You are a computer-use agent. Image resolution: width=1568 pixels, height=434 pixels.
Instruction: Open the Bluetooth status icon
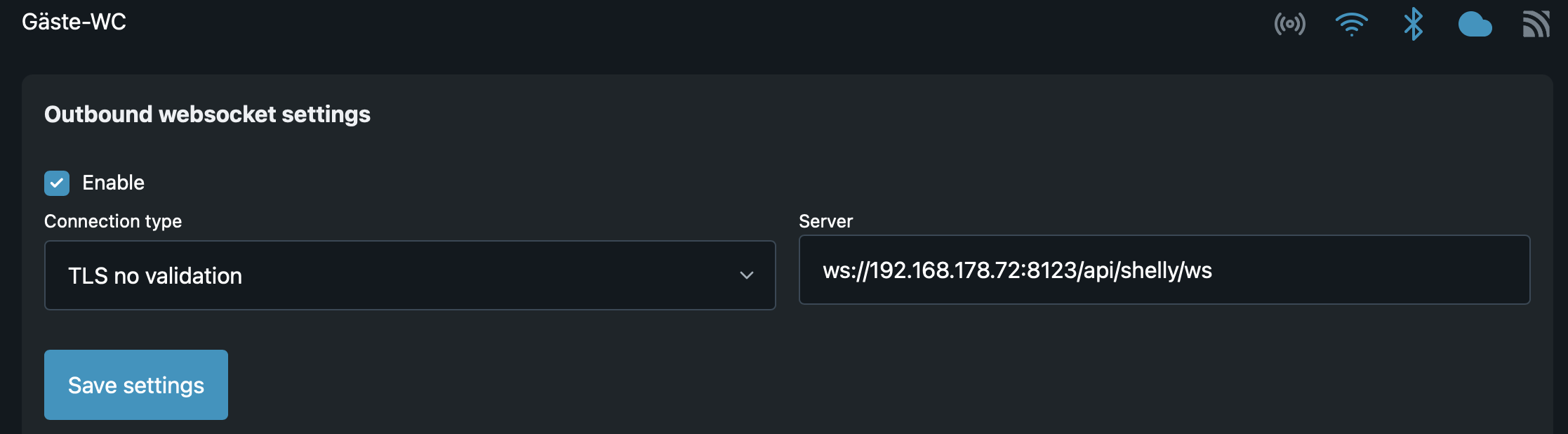(1413, 24)
